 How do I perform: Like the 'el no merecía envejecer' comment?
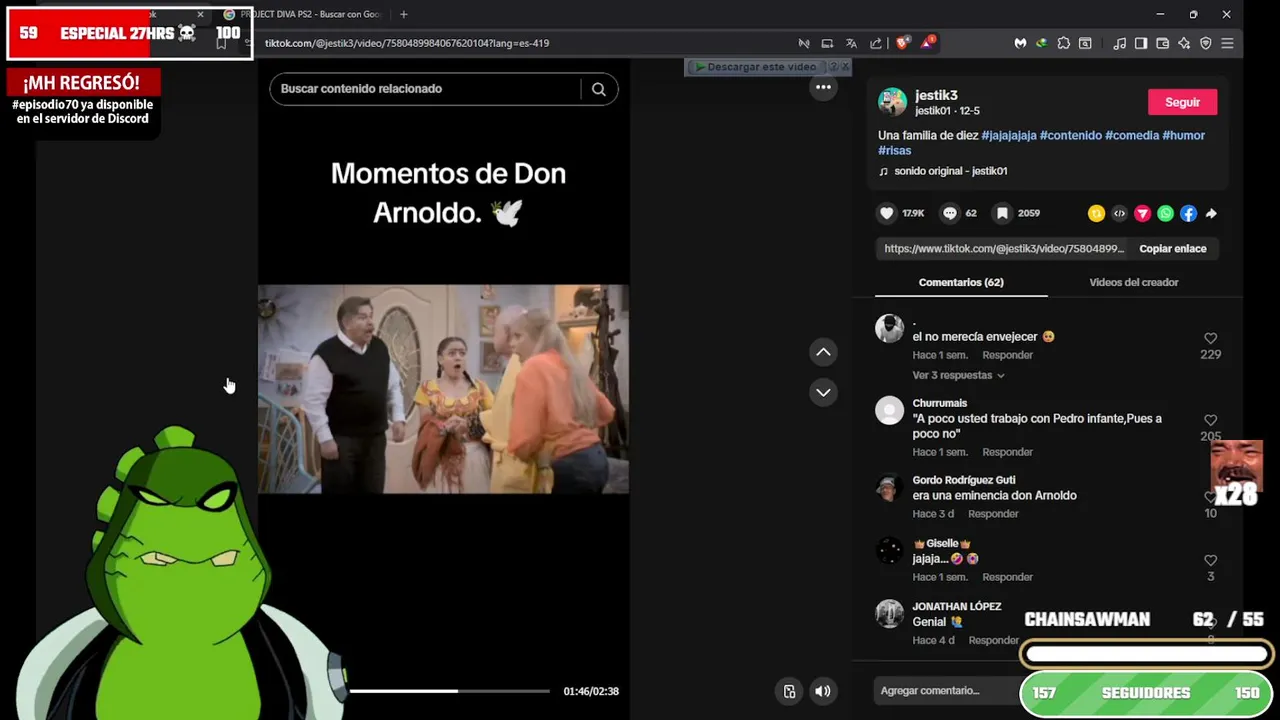[x=1210, y=338]
